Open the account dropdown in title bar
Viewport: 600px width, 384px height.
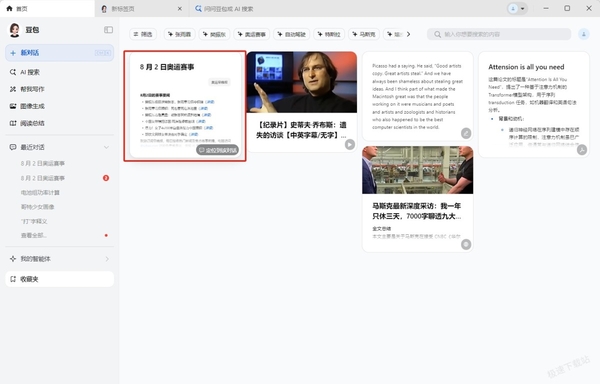(517, 8)
